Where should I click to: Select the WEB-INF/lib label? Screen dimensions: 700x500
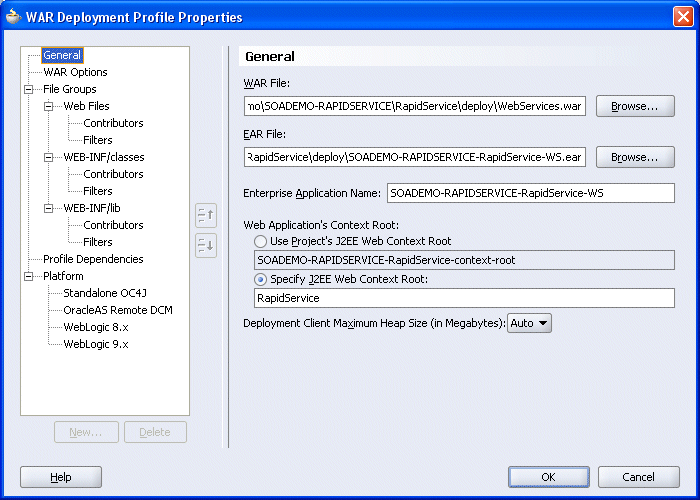coord(92,208)
